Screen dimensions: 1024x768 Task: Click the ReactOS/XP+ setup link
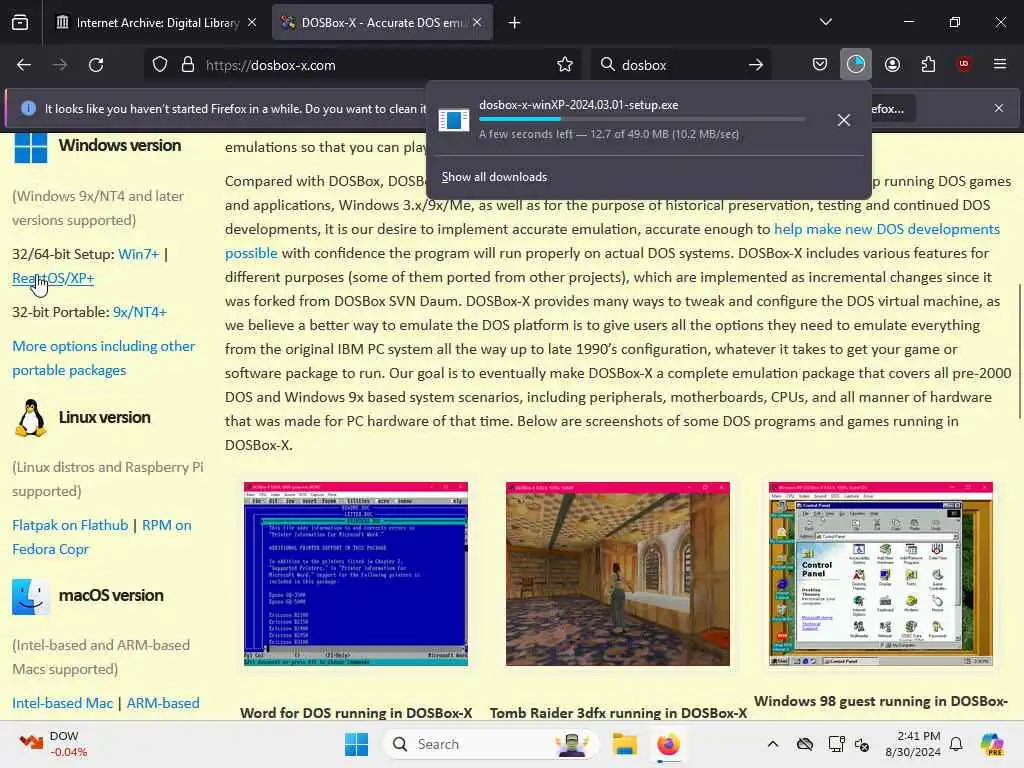pos(53,278)
